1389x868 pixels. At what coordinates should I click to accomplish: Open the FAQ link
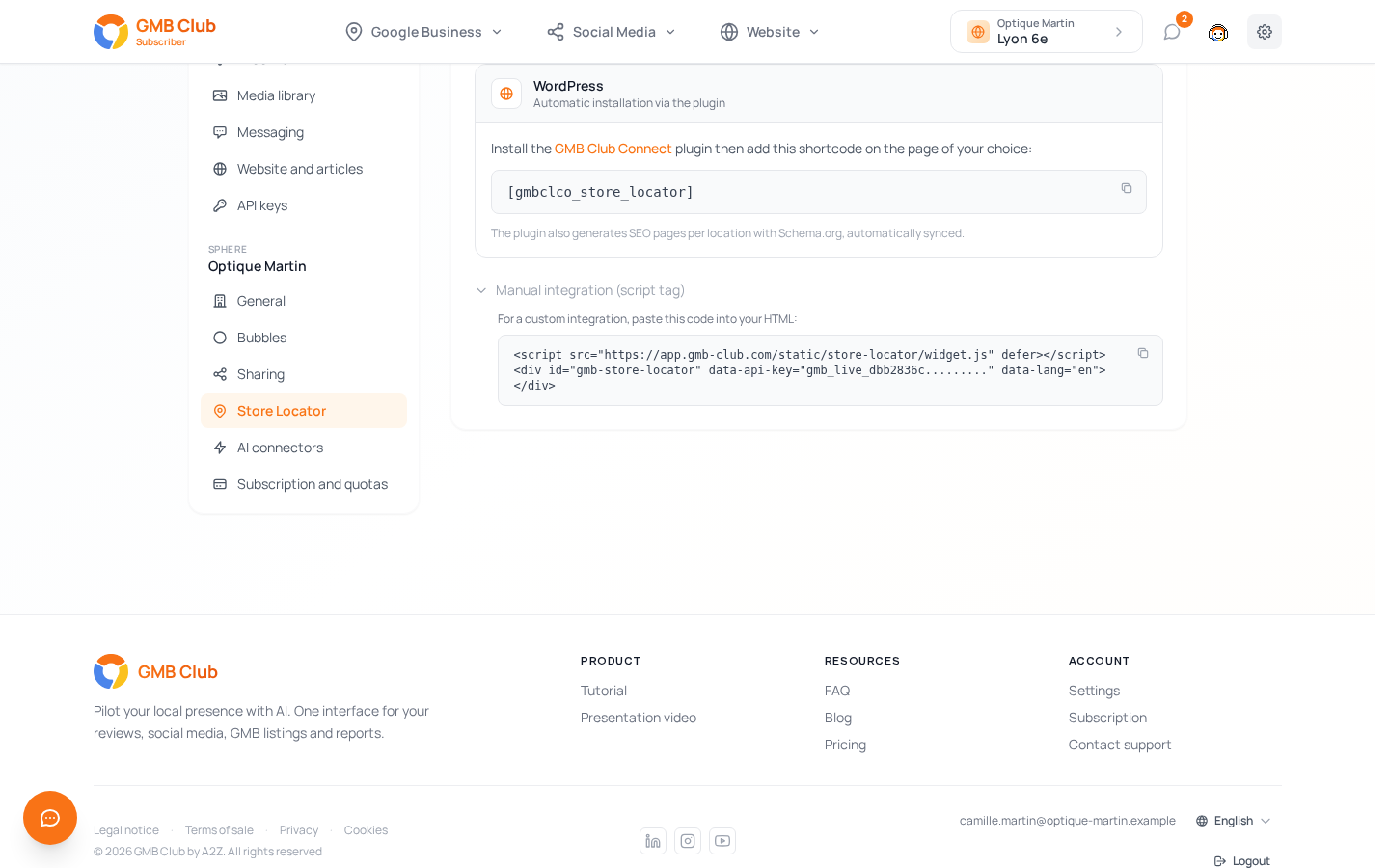click(837, 691)
